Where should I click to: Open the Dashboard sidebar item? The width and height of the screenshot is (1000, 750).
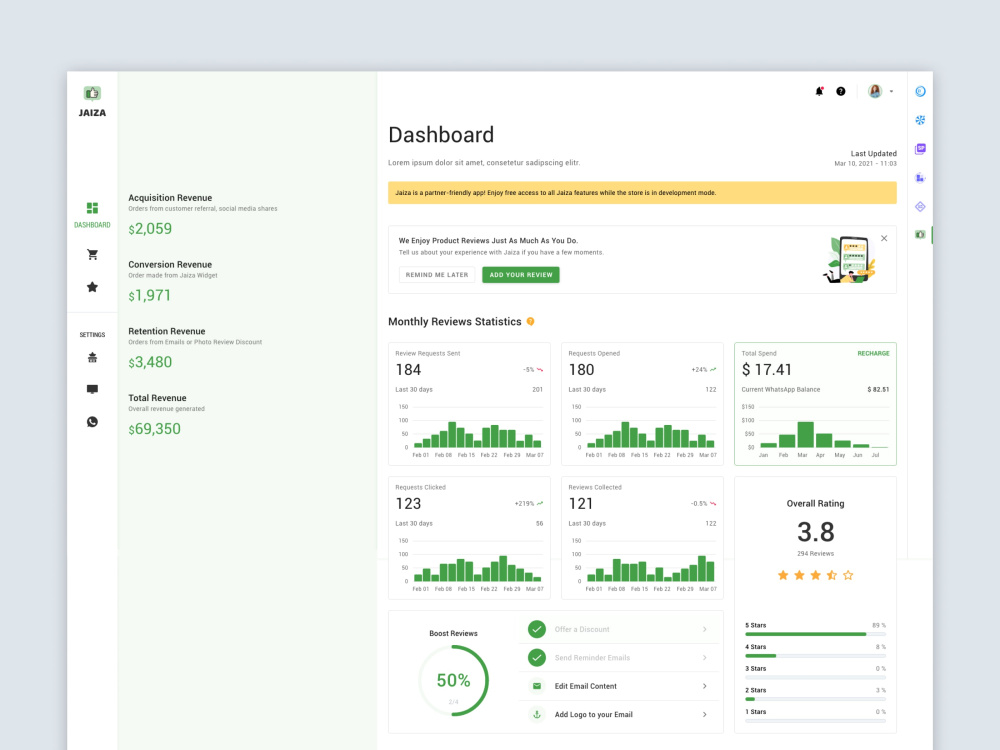[92, 215]
